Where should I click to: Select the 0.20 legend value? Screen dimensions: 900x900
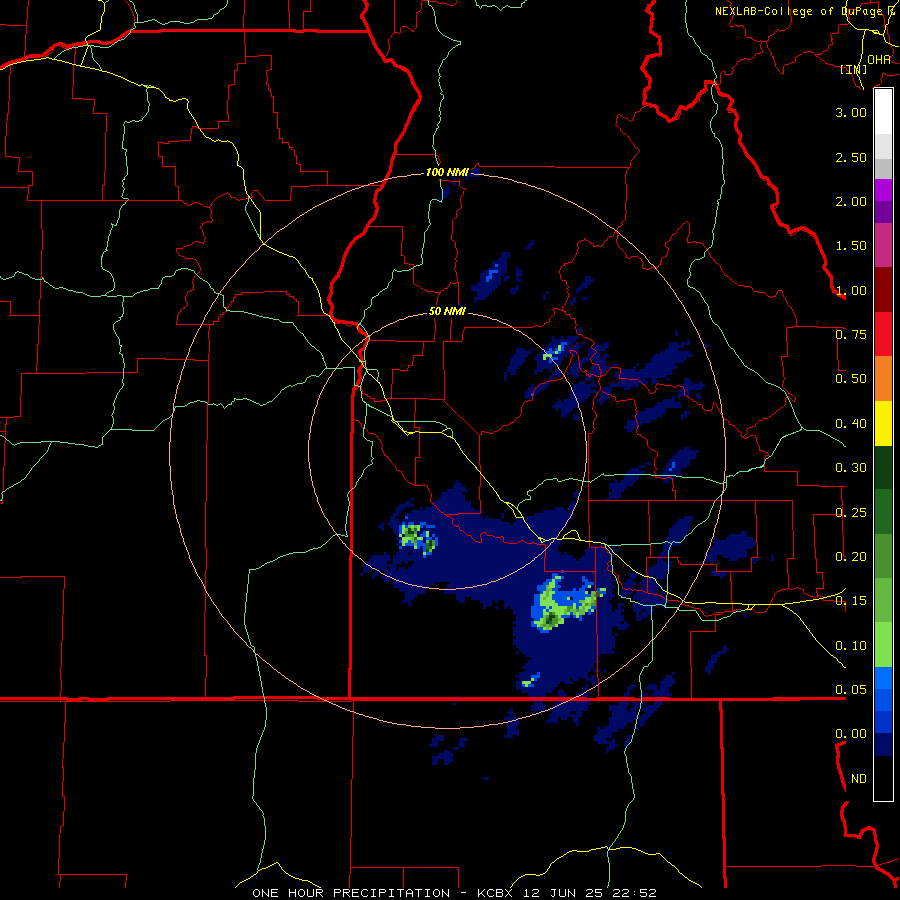(851, 557)
